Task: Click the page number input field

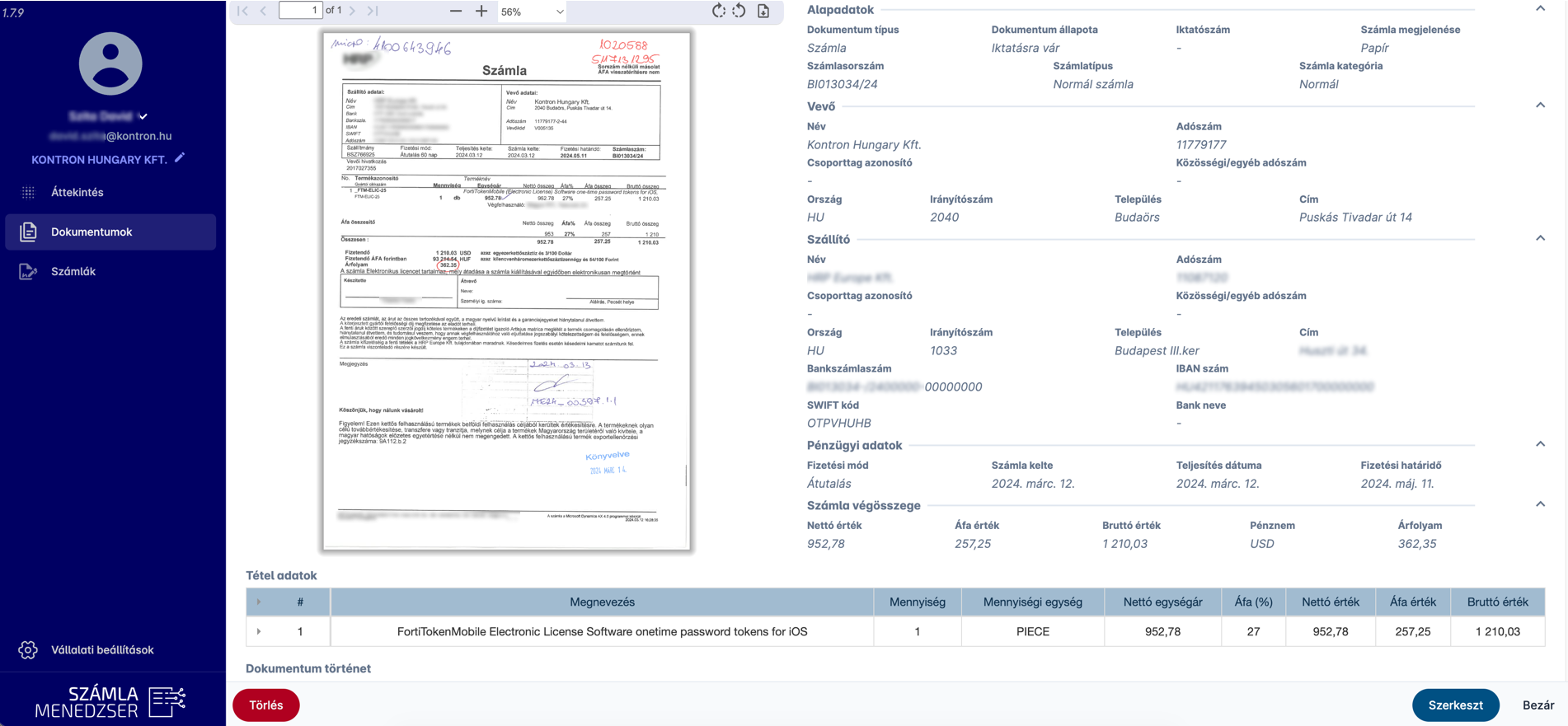Action: pos(300,11)
